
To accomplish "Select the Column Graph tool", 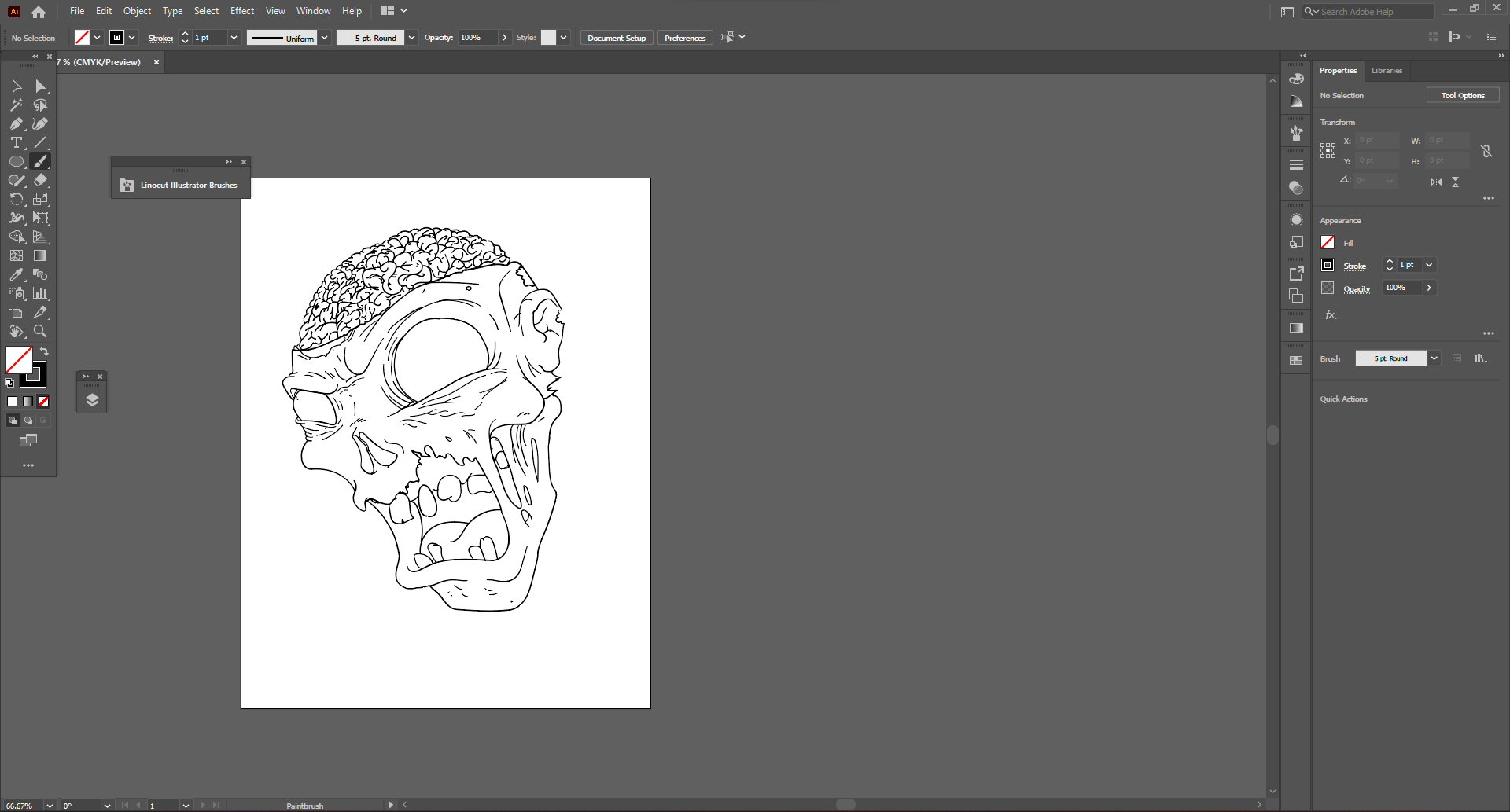I will [x=40, y=293].
